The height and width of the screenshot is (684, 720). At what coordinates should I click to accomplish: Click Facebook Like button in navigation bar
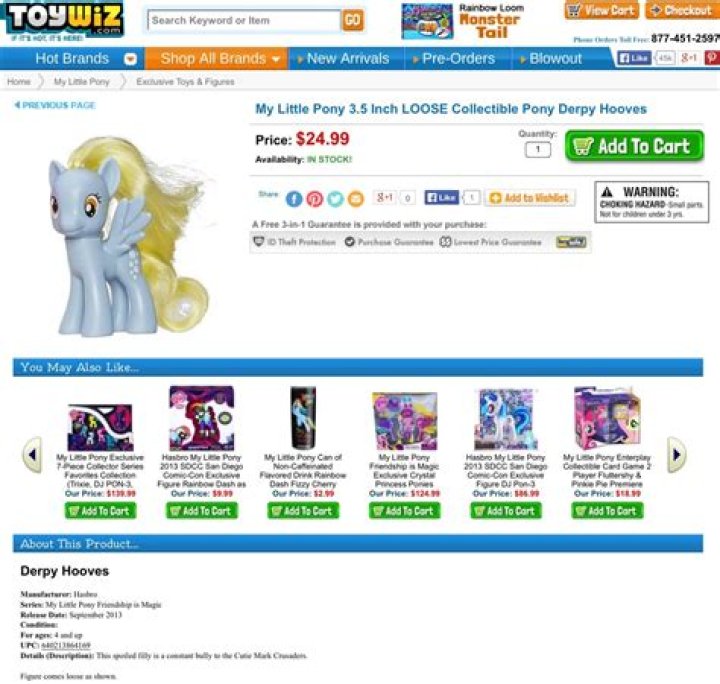point(634,58)
